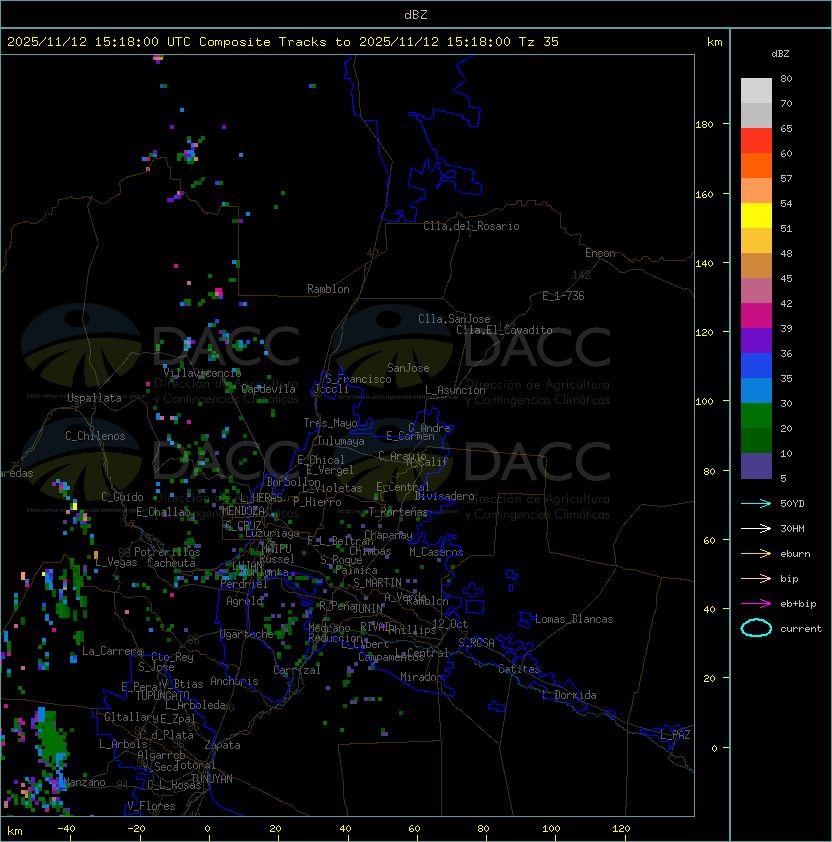Click the 'Clla.del_Rosario' label on the map

pos(471,226)
